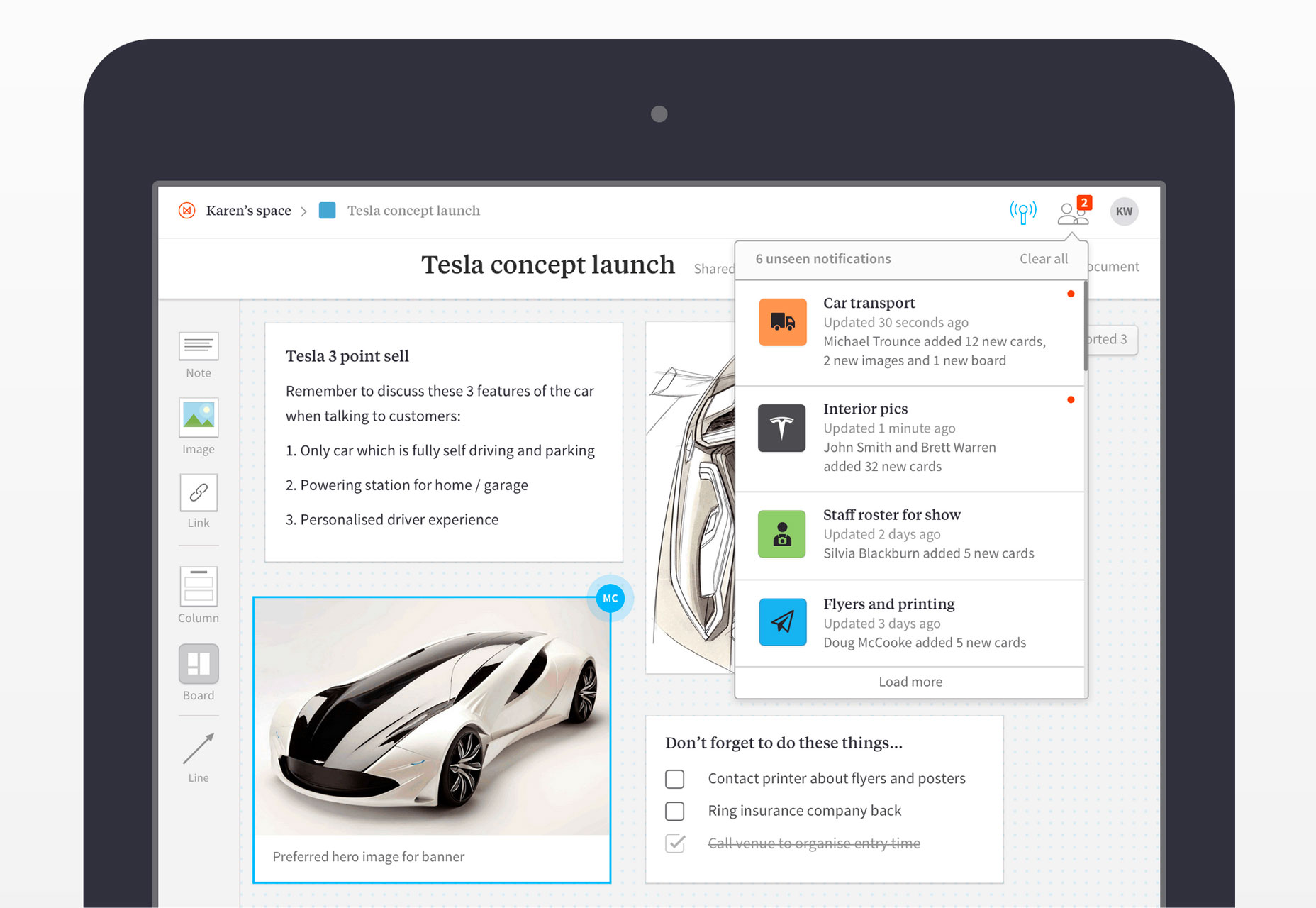Select the Board tool in sidebar
This screenshot has width=1316, height=908.
199,672
